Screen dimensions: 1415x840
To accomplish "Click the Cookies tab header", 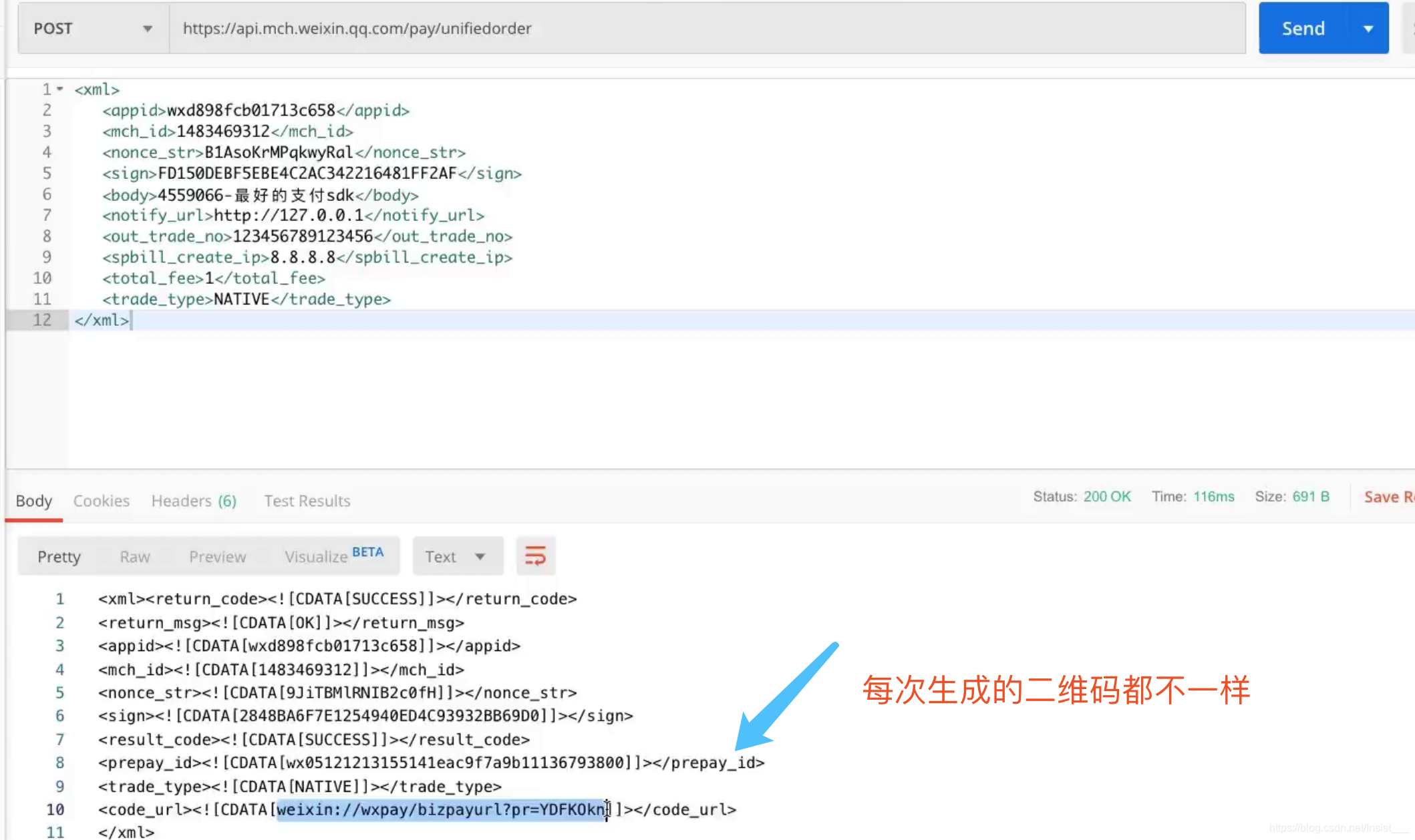I will coord(101,501).
